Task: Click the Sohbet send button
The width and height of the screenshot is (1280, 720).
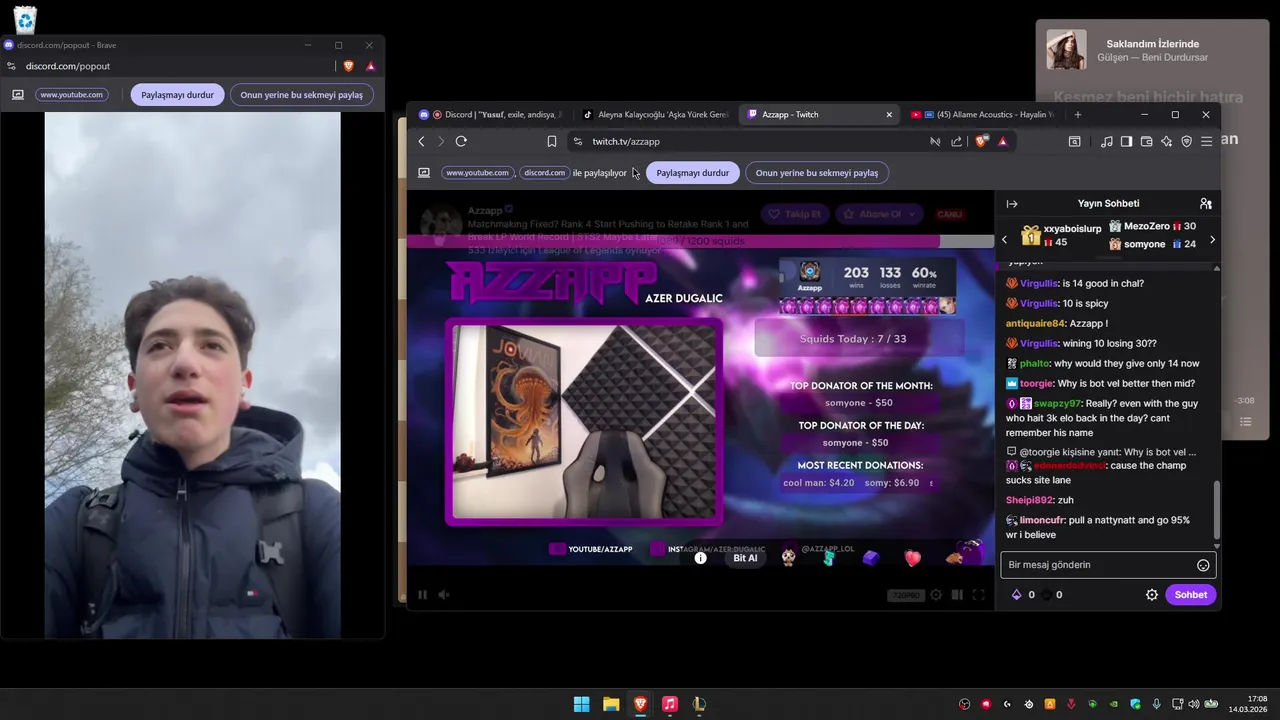Action: tap(1191, 595)
